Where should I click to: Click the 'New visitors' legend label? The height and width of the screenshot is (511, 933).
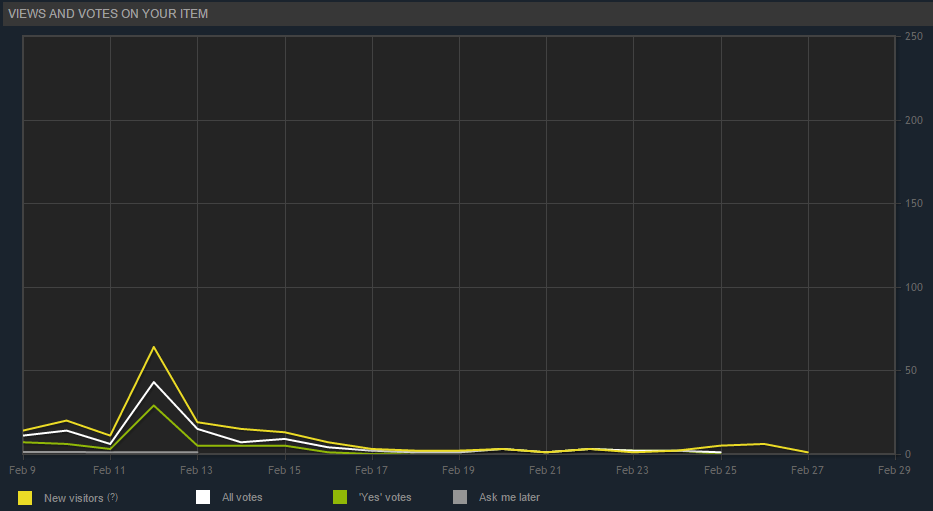(74, 498)
